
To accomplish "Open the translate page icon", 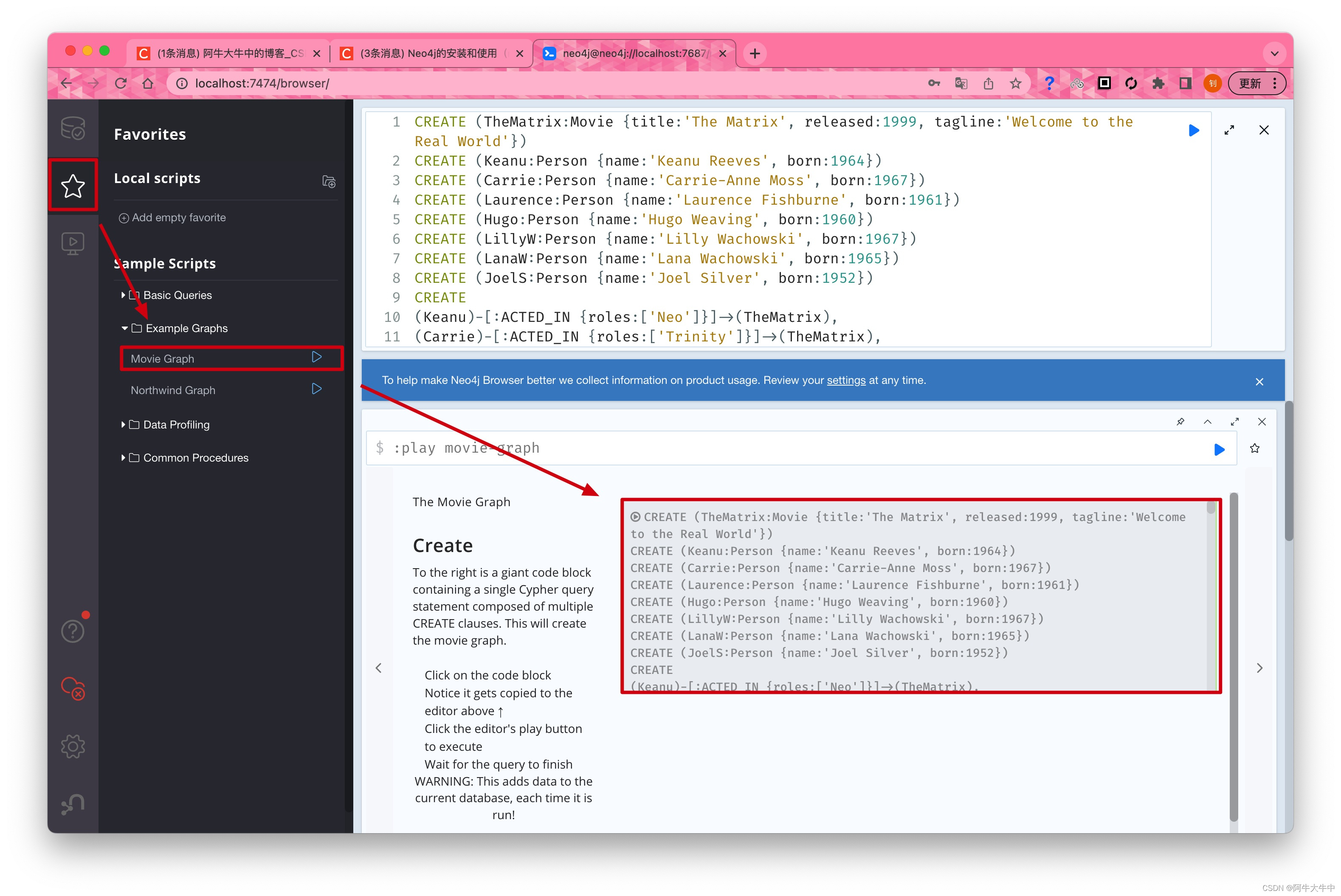I will (961, 83).
